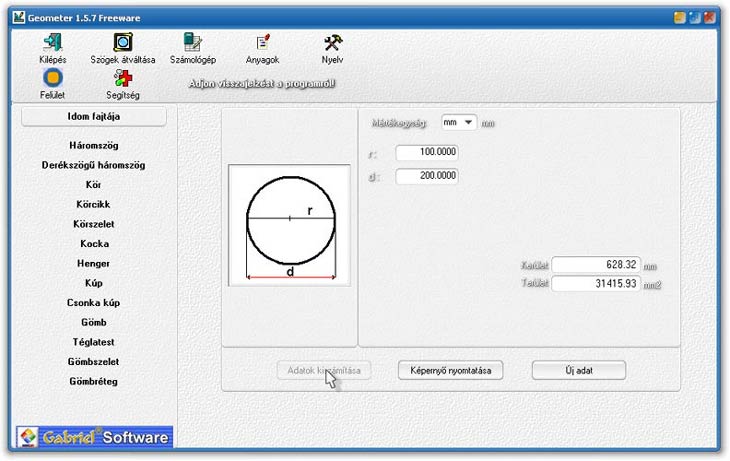Click the Gabriel Software logo
This screenshot has width=730, height=461.
94,437
